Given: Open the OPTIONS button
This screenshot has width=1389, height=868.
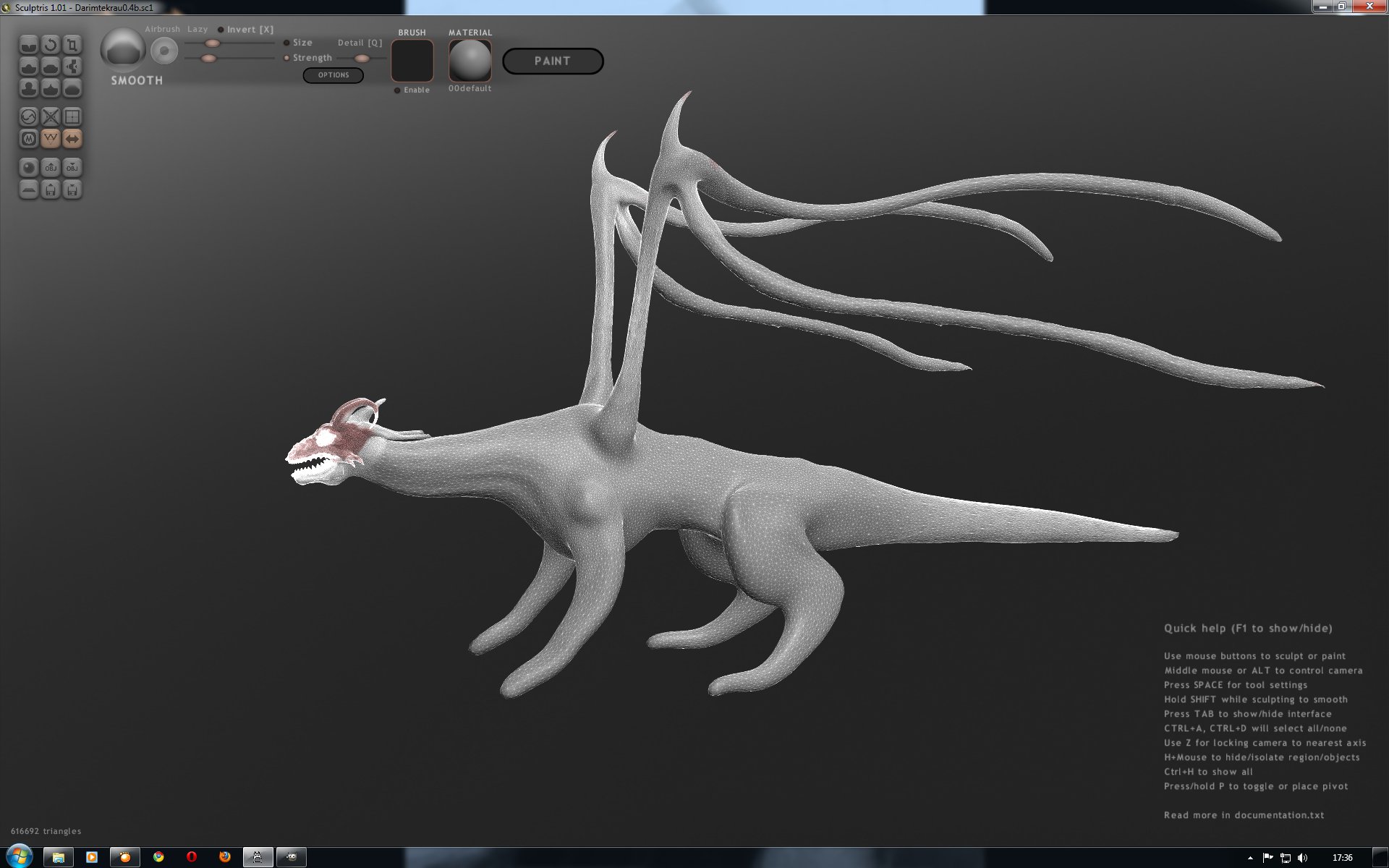Looking at the screenshot, I should (333, 75).
